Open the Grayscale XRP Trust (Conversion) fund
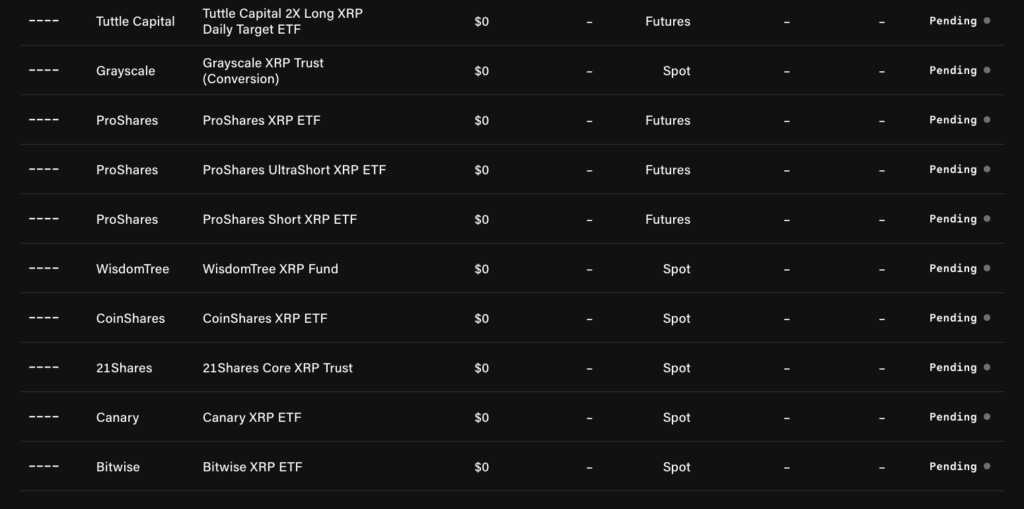Viewport: 1024px width, 509px height. (x=263, y=71)
